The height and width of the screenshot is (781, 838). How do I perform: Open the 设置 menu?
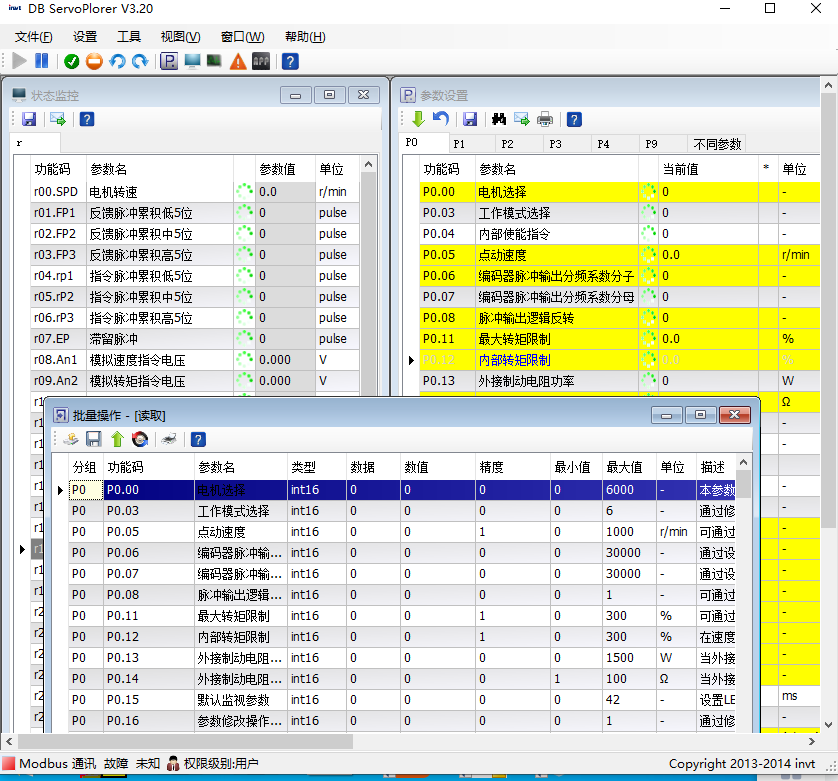pyautogui.click(x=85, y=37)
